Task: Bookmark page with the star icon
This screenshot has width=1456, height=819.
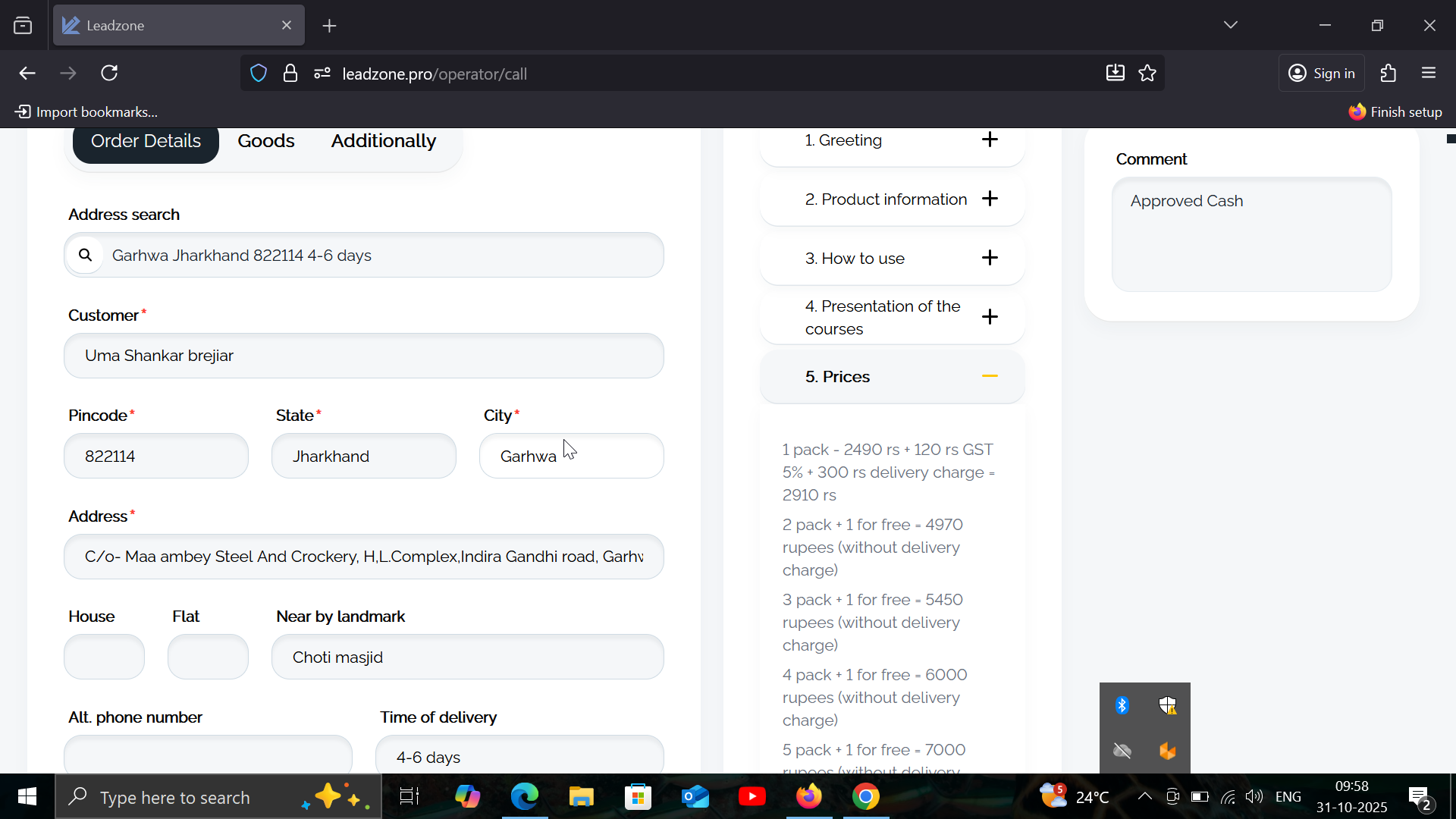Action: click(x=1147, y=74)
